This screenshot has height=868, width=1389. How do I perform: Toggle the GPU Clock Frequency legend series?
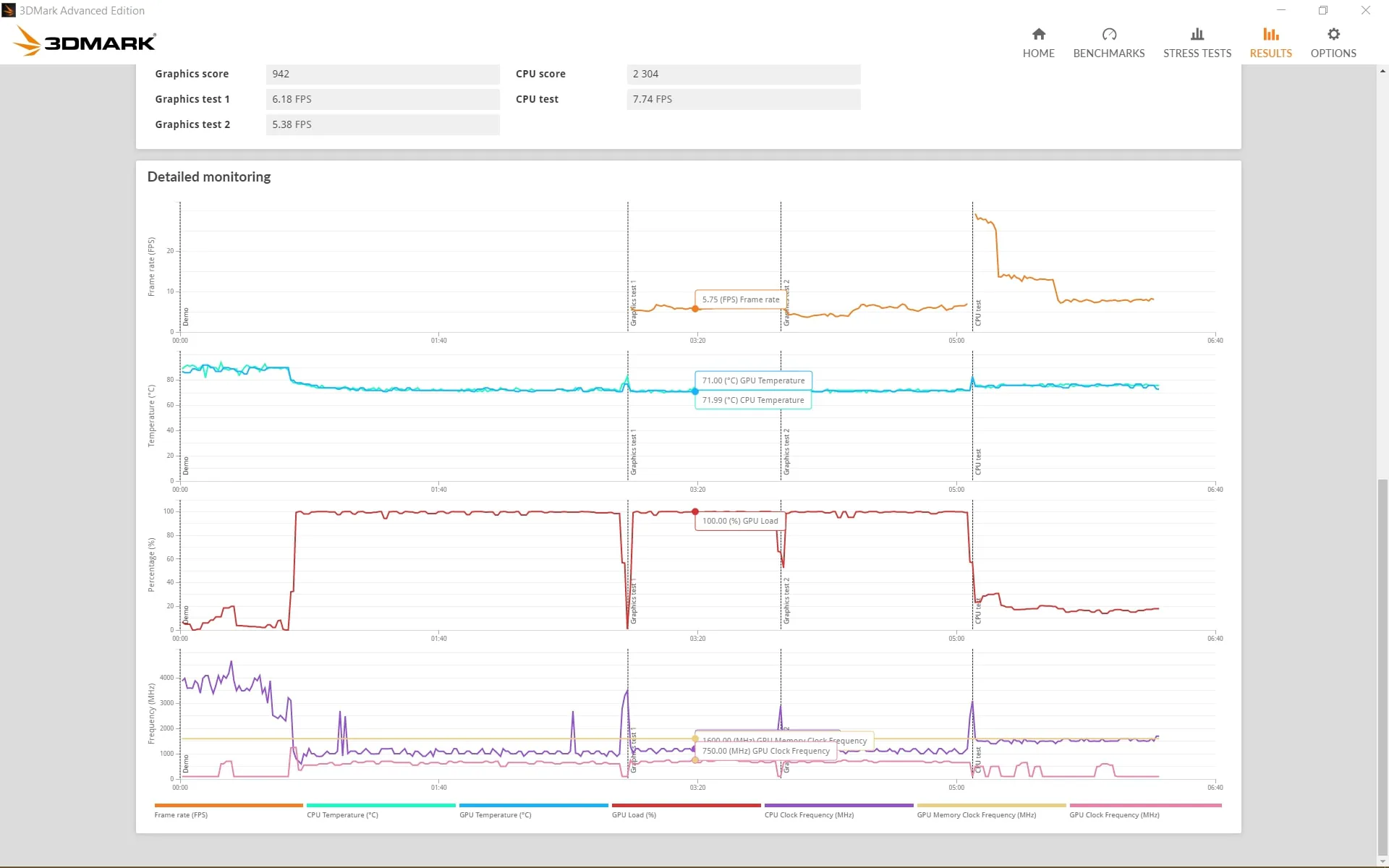point(1145,810)
